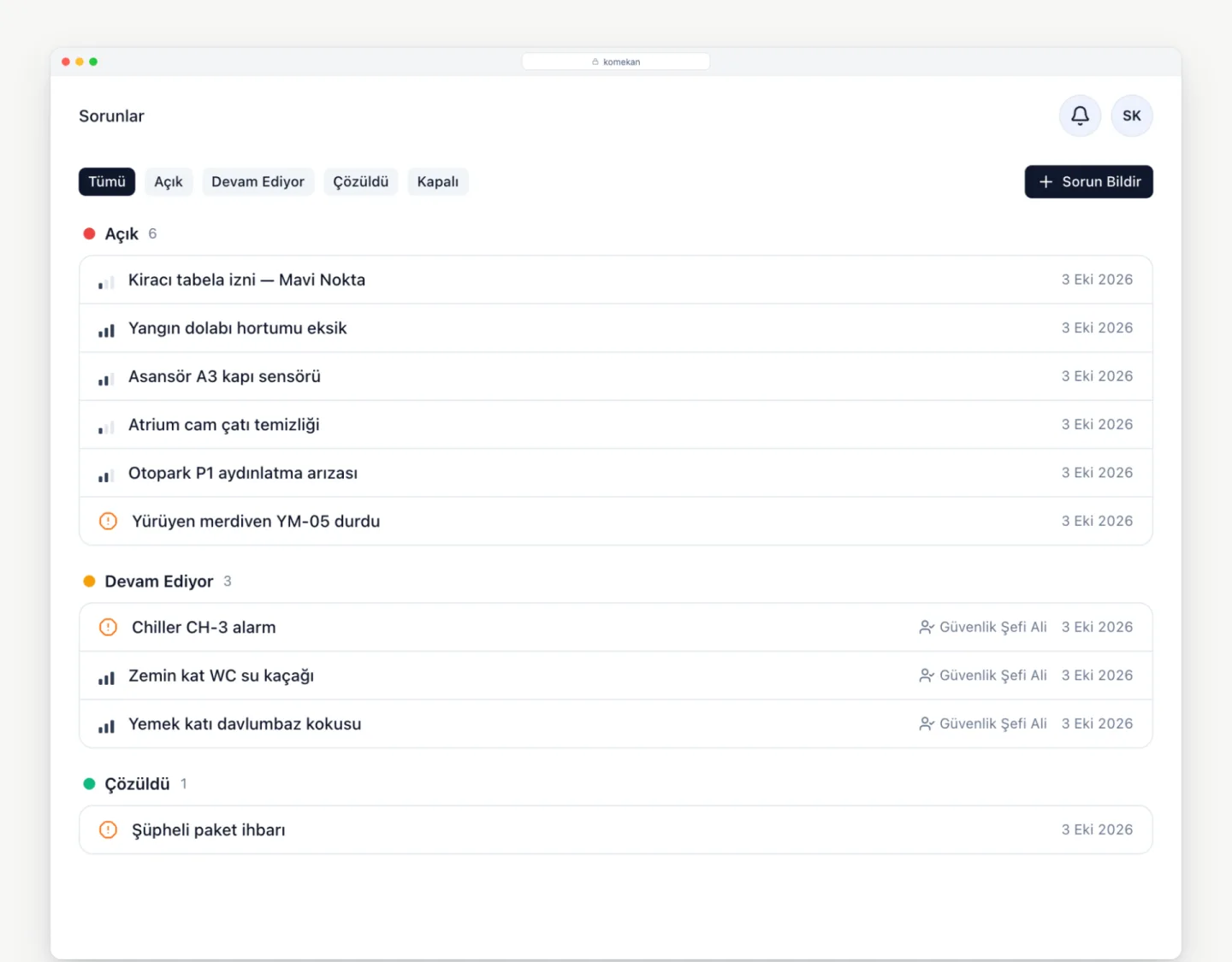Select the Tümü filter tab
Viewport: 1232px width, 962px height.
(x=107, y=181)
